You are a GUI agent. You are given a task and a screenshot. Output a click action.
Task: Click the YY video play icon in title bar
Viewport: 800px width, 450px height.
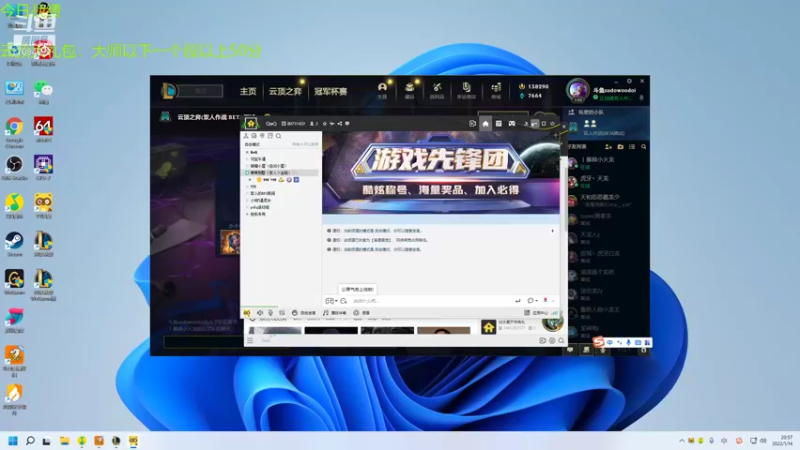click(x=472, y=123)
